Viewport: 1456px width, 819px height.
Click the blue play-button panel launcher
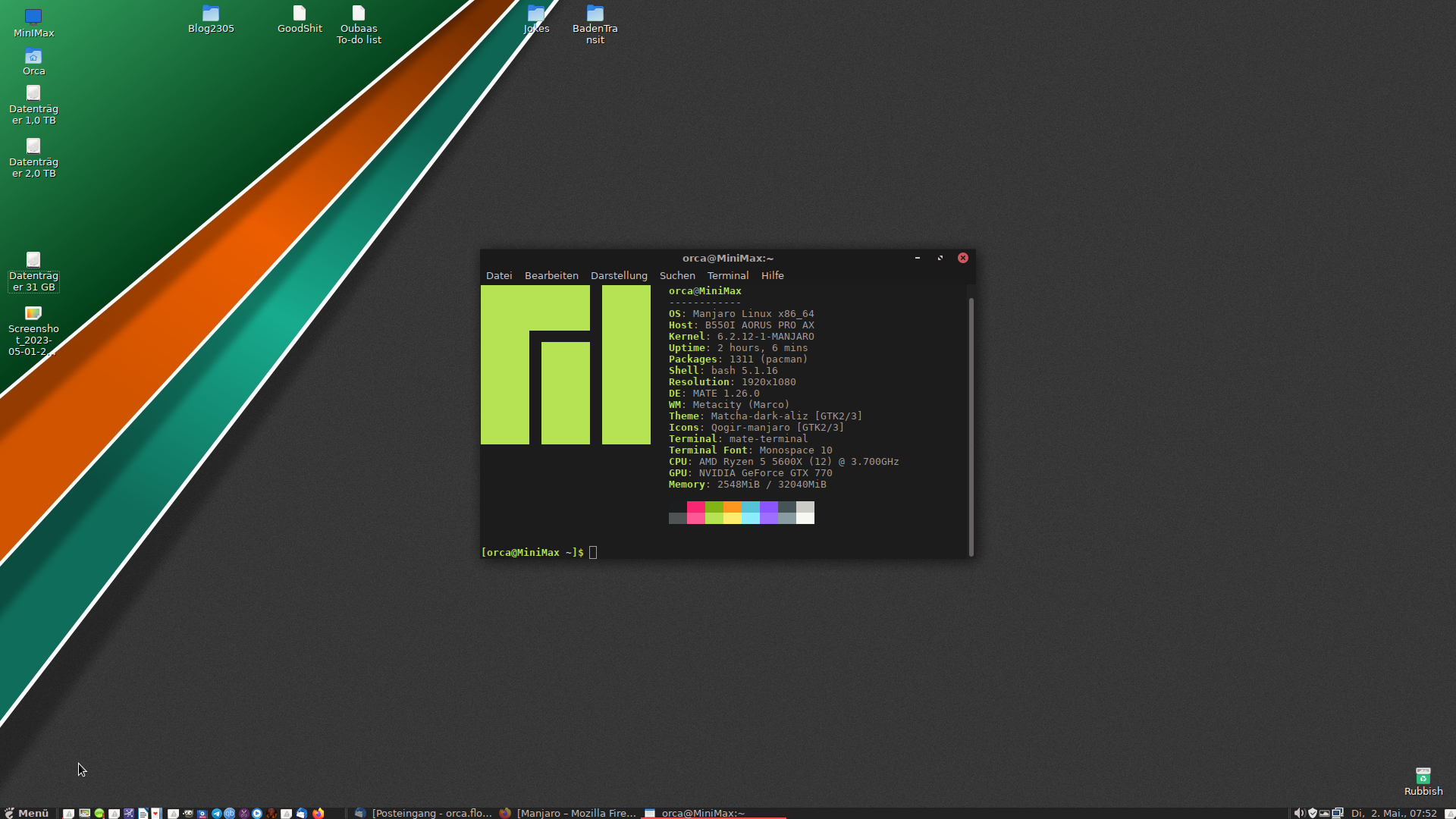click(x=257, y=813)
